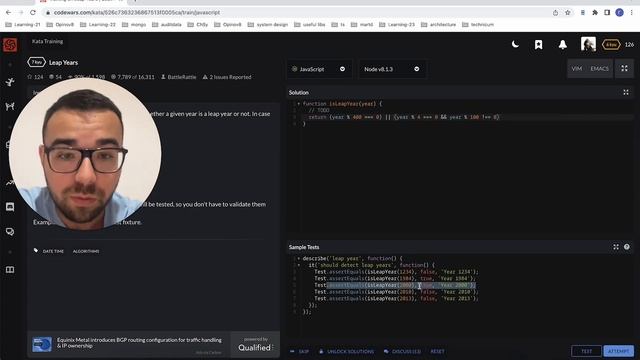Viewport: 640px width, 360px height.
Task: Open the Node v8.1.3 version dropdown
Action: click(392, 69)
